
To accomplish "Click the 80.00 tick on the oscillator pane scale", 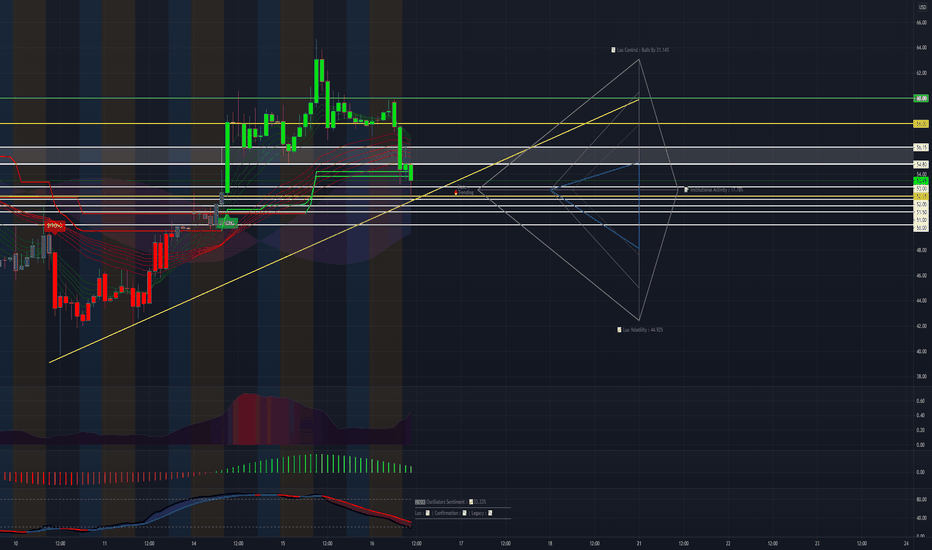I will click(x=921, y=499).
